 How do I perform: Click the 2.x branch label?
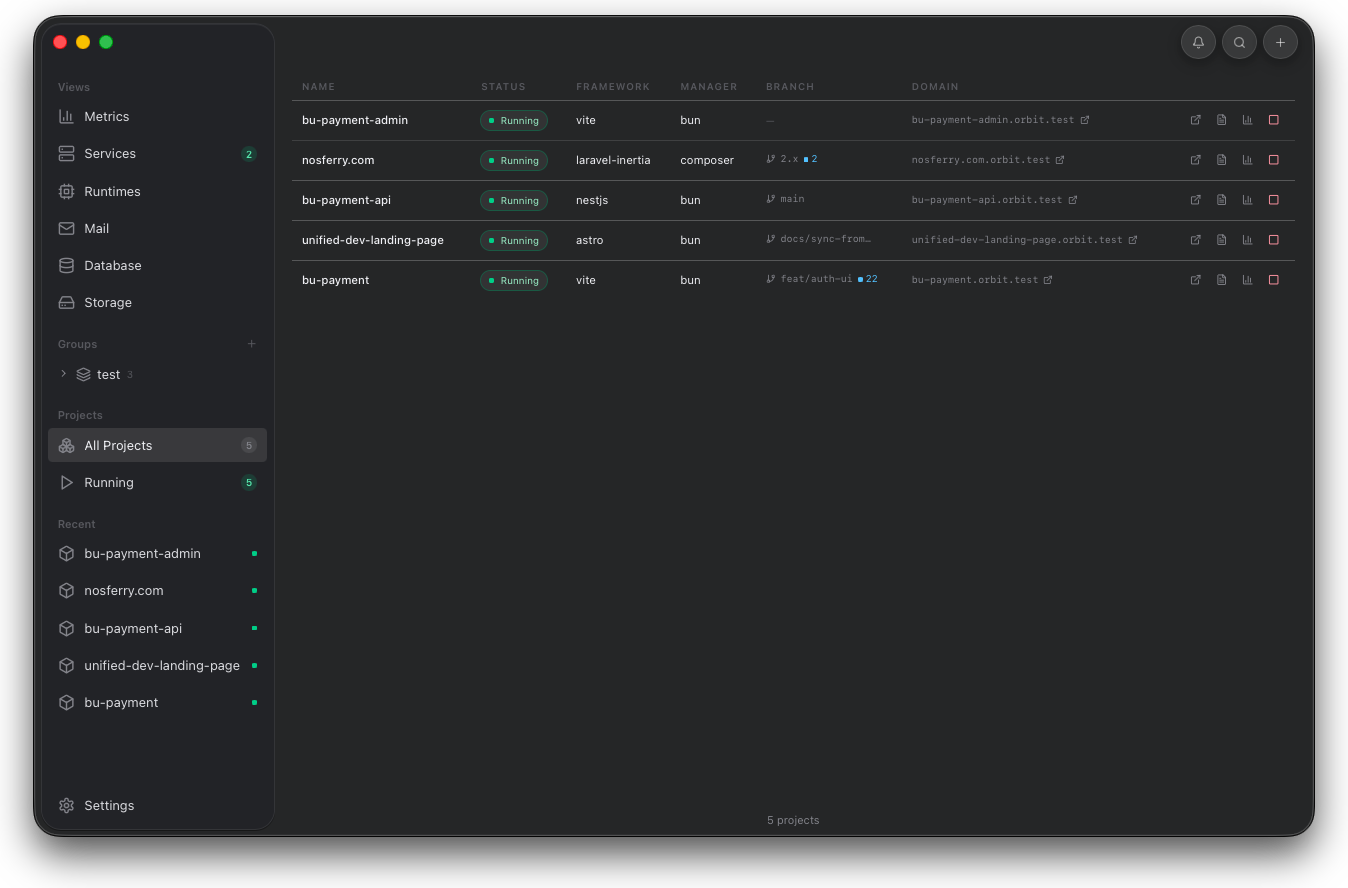coord(789,159)
